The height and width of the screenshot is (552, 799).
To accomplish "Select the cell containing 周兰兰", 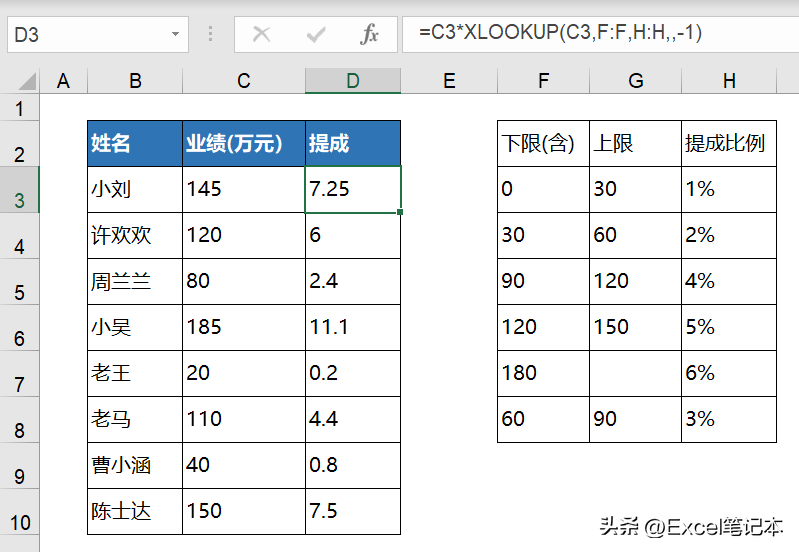I will pos(135,282).
